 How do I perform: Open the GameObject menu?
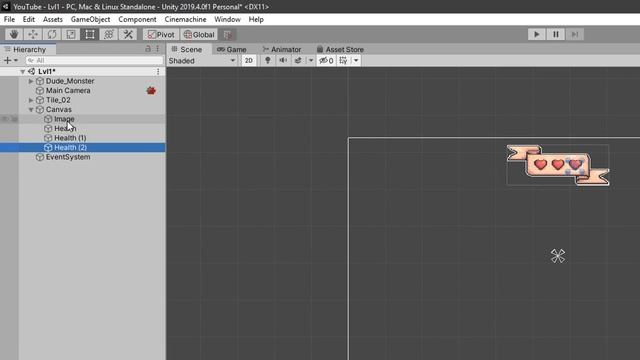point(90,19)
